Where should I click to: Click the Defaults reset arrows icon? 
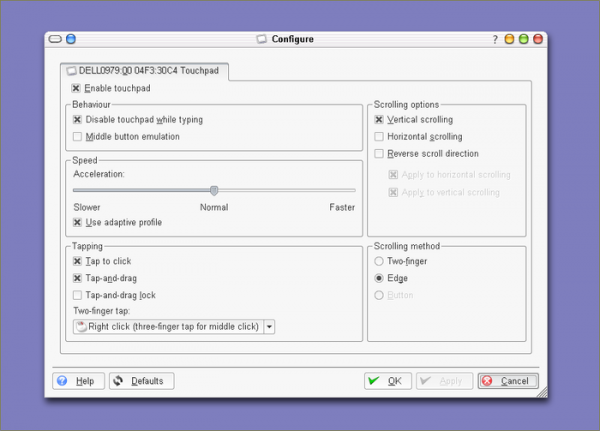118,381
